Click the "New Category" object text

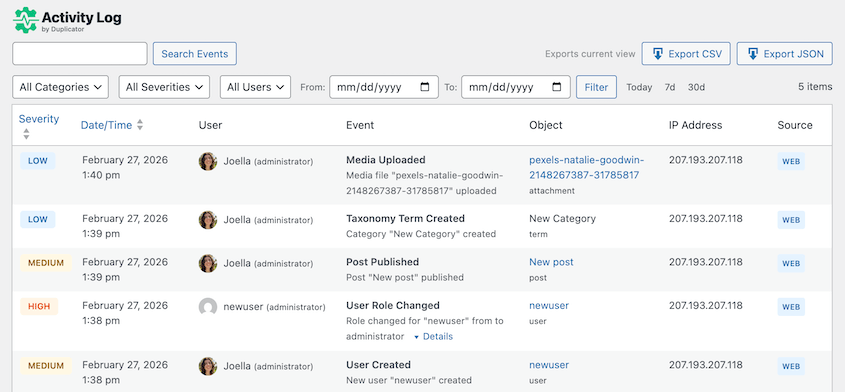(x=562, y=218)
